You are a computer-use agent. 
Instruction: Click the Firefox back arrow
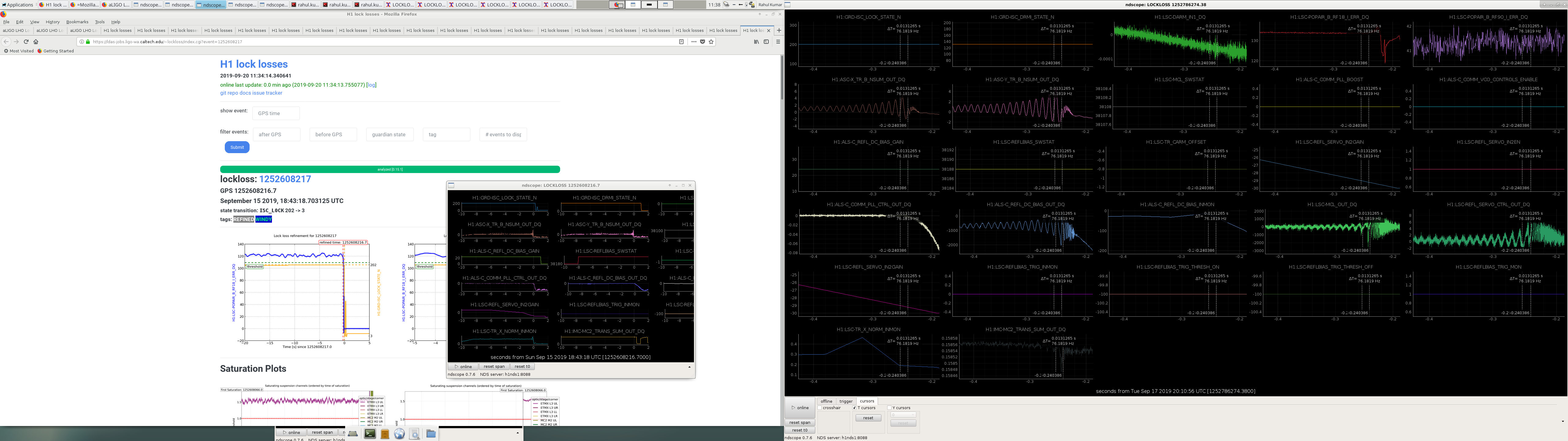point(6,41)
